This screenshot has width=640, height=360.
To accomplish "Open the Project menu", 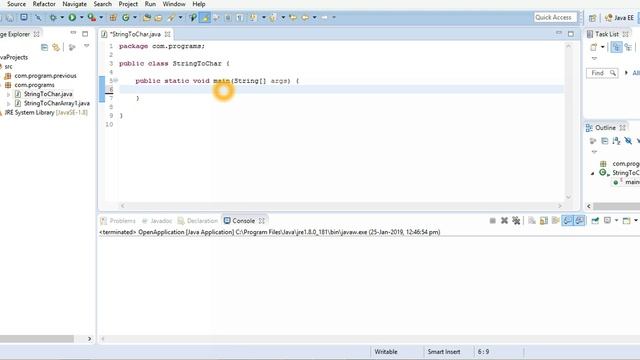I will [128, 4].
